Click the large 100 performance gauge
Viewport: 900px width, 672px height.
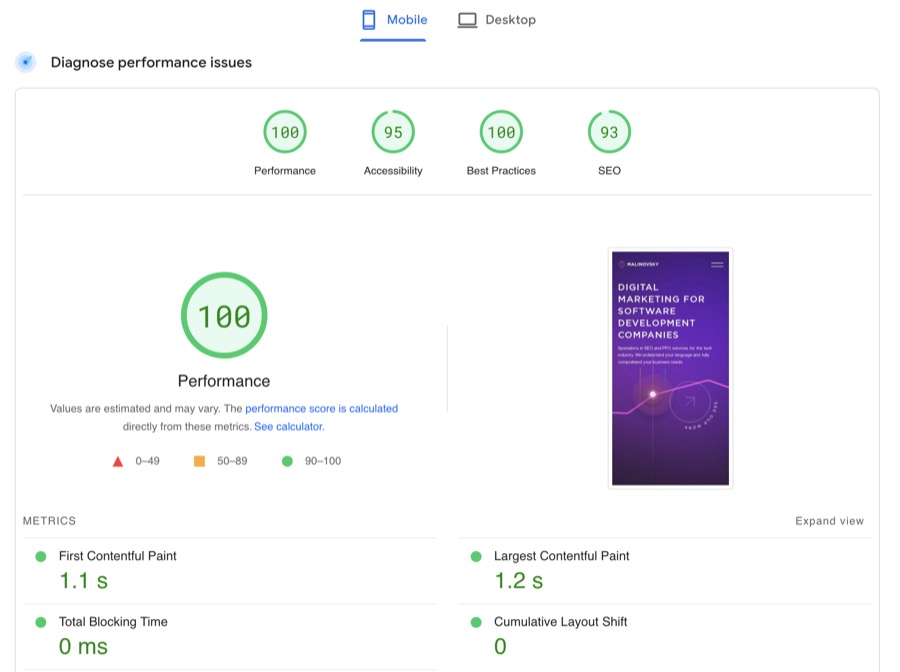224,315
